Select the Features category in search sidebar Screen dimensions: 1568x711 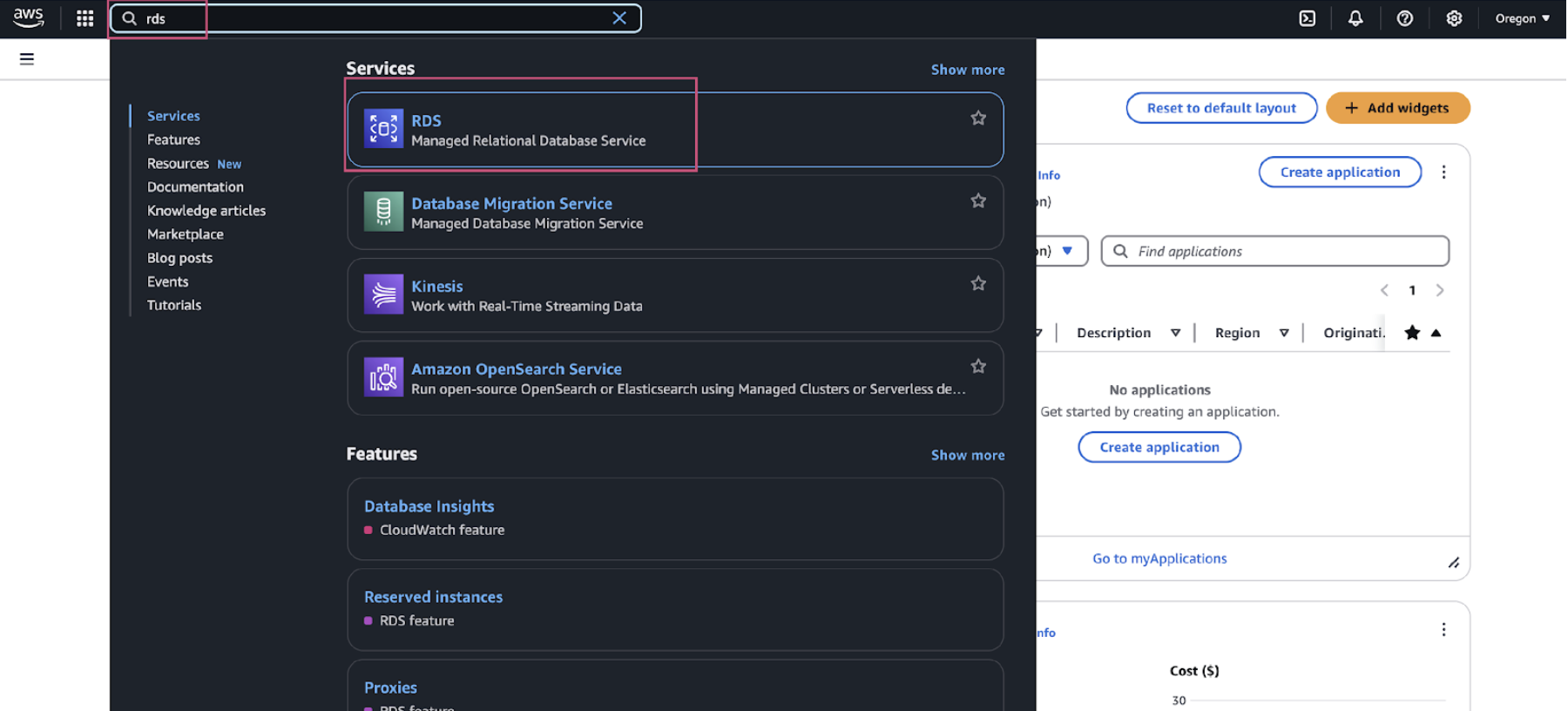tap(173, 139)
